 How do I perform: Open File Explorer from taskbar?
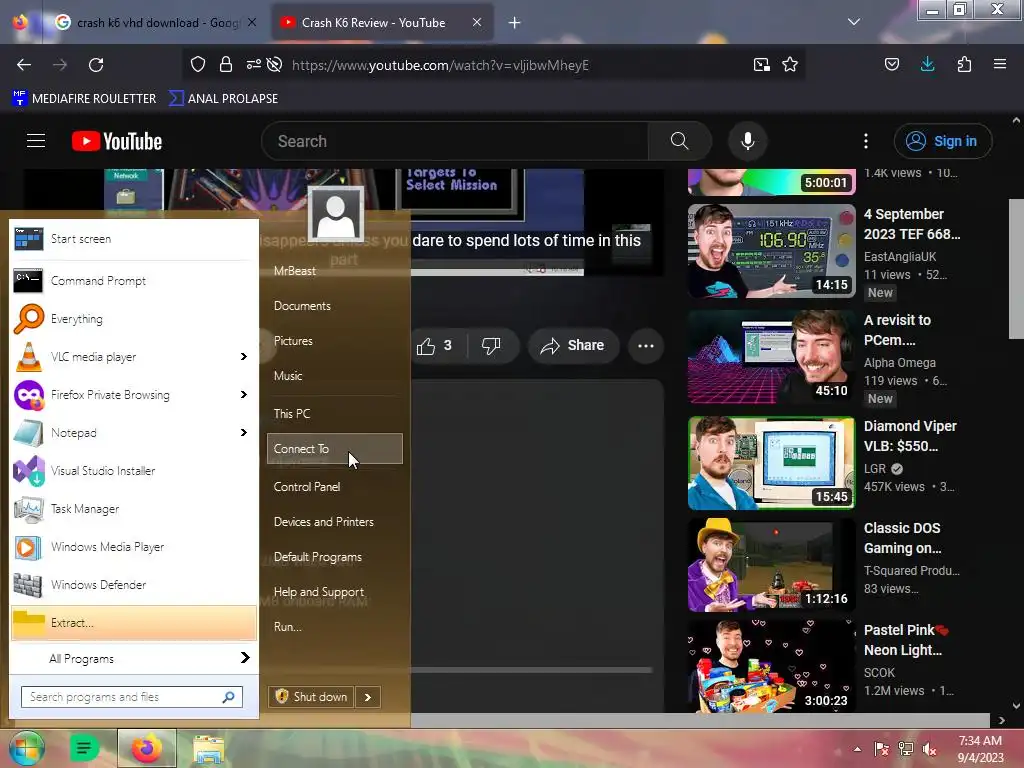208,748
